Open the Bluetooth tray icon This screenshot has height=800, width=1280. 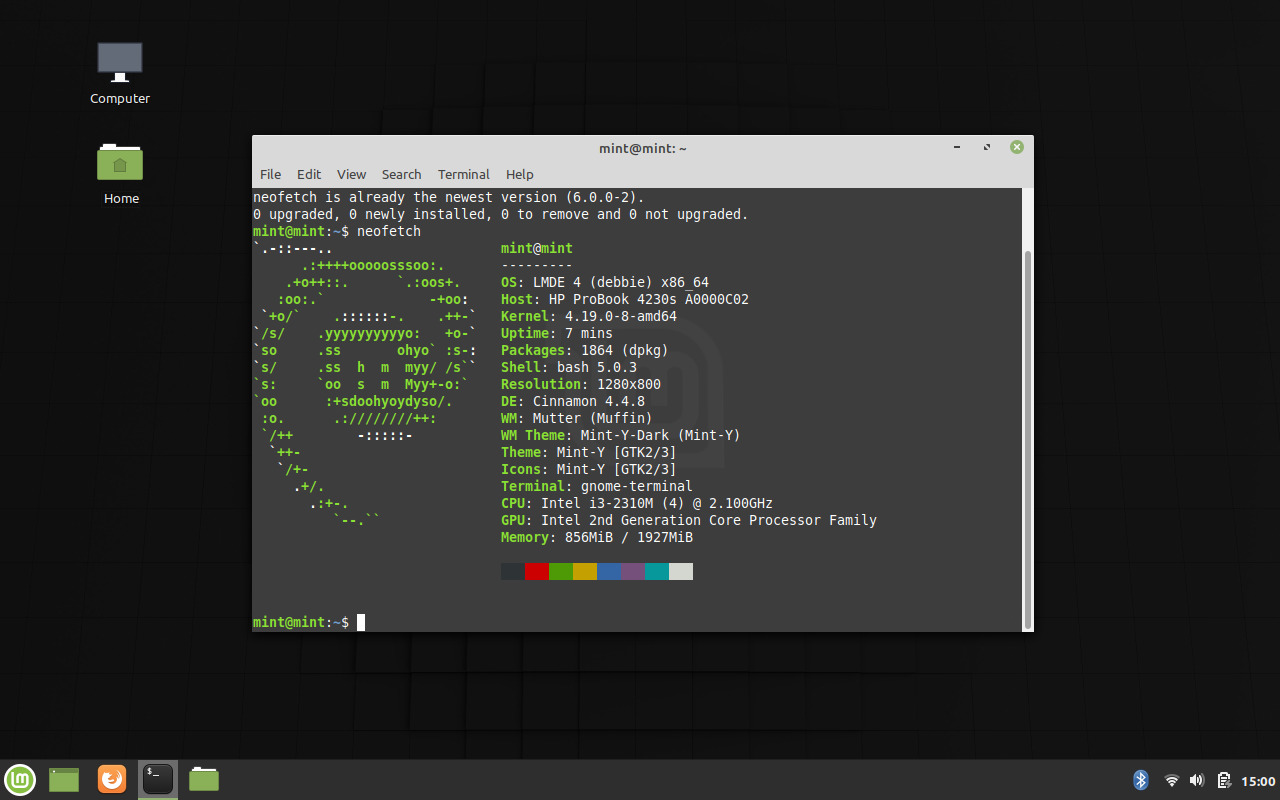pos(1141,780)
